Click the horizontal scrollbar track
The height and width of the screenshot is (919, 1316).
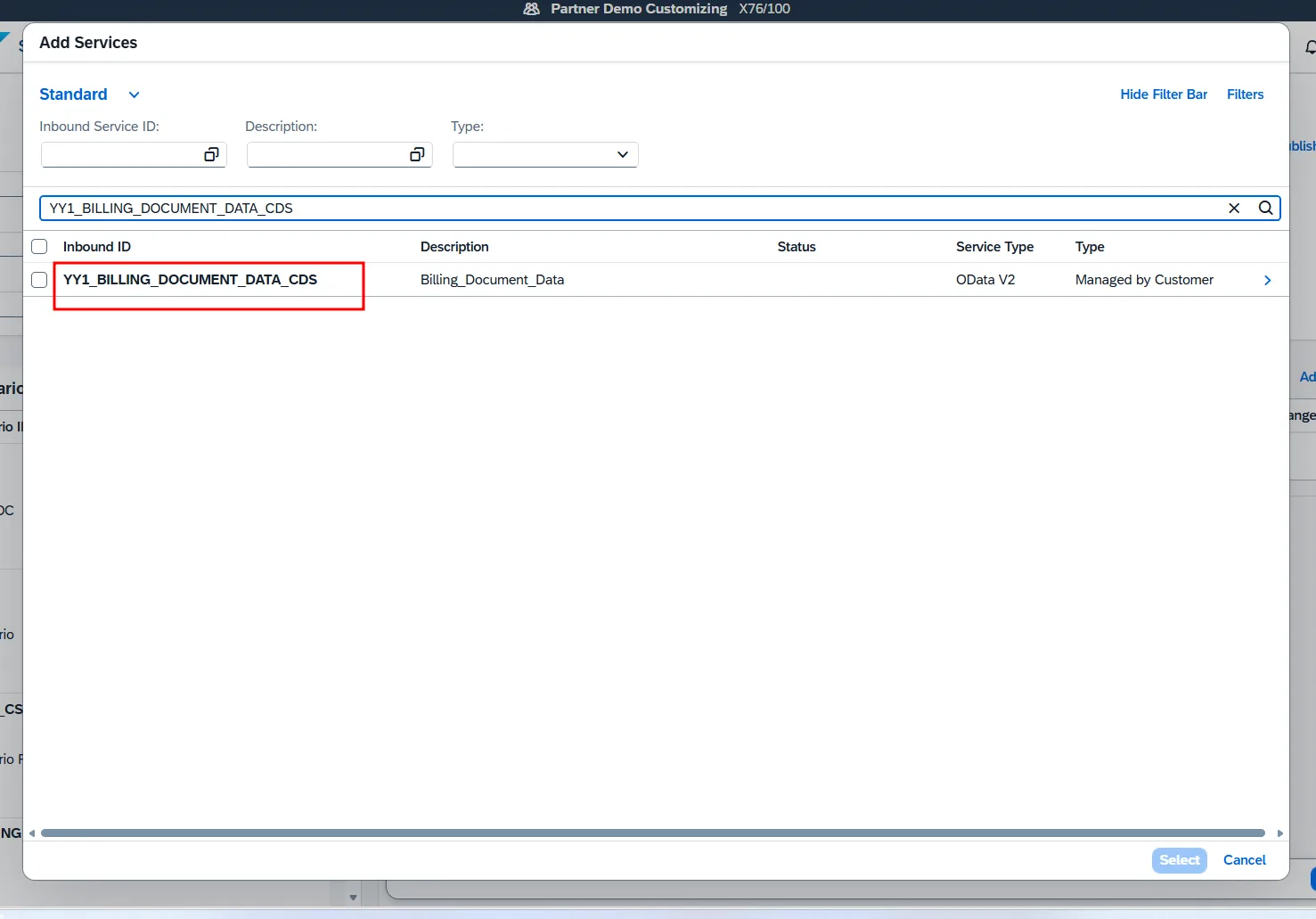click(x=653, y=833)
